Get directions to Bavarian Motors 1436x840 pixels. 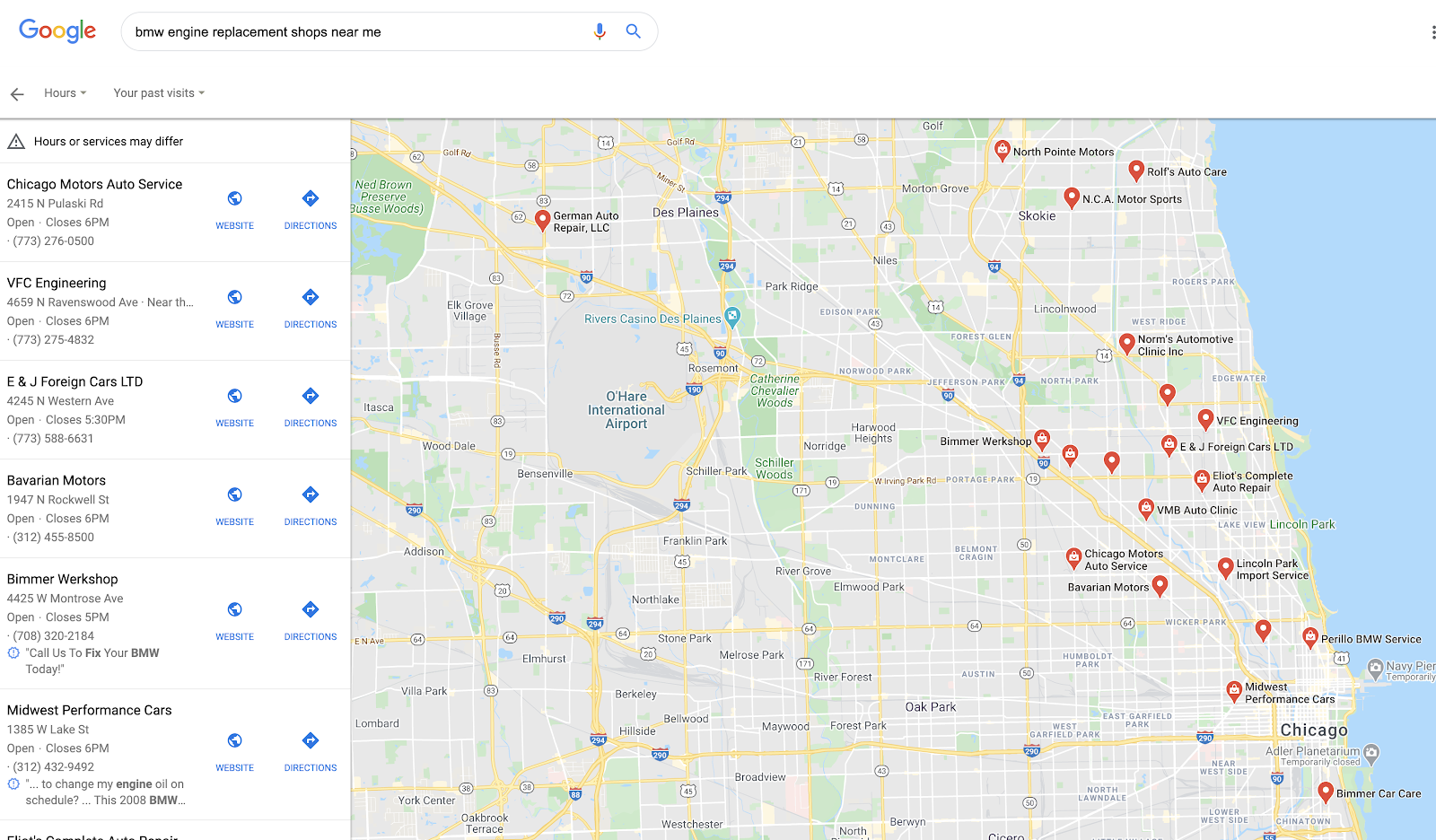click(x=311, y=494)
